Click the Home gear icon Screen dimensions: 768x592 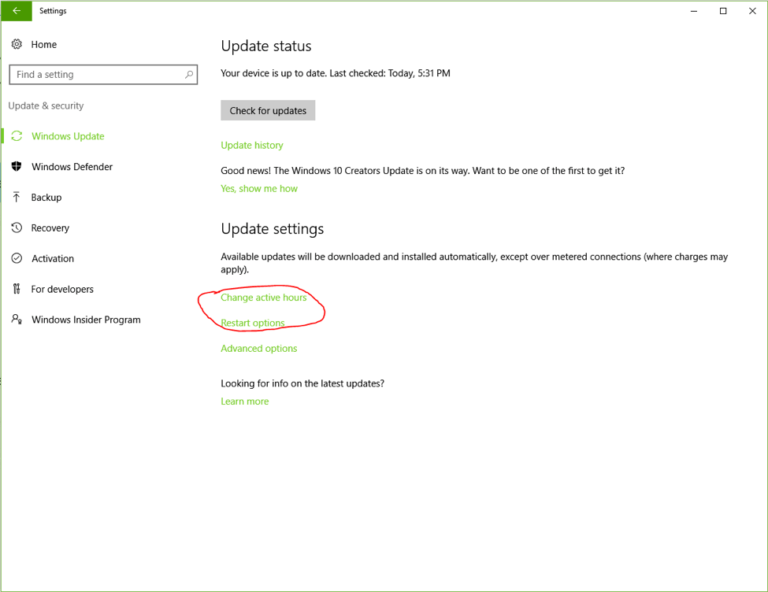pyautogui.click(x=17, y=44)
